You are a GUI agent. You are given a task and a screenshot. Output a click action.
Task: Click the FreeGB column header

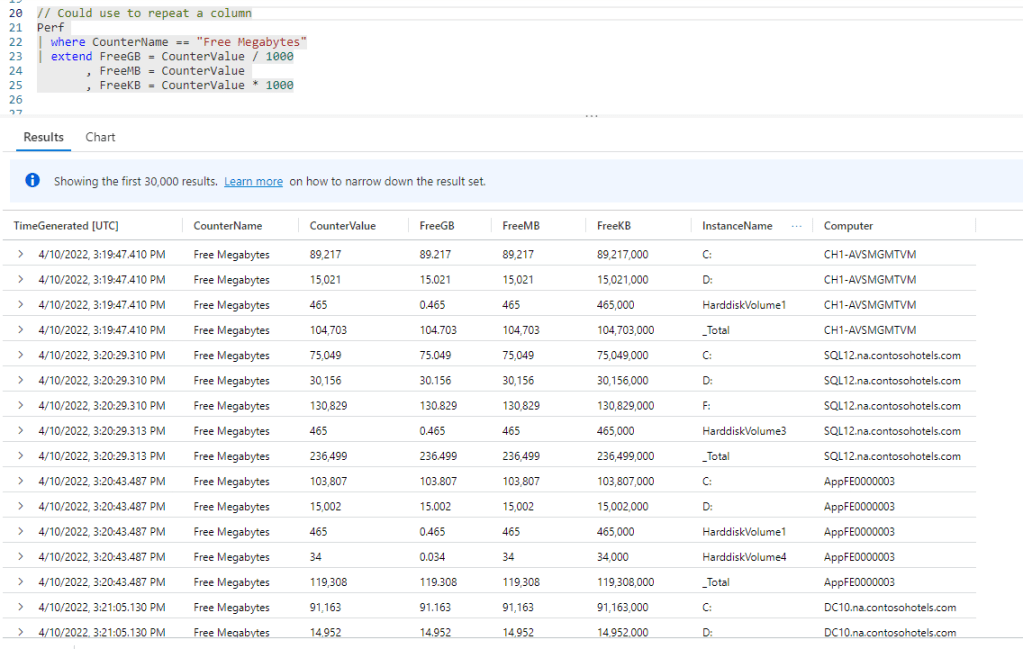[437, 226]
